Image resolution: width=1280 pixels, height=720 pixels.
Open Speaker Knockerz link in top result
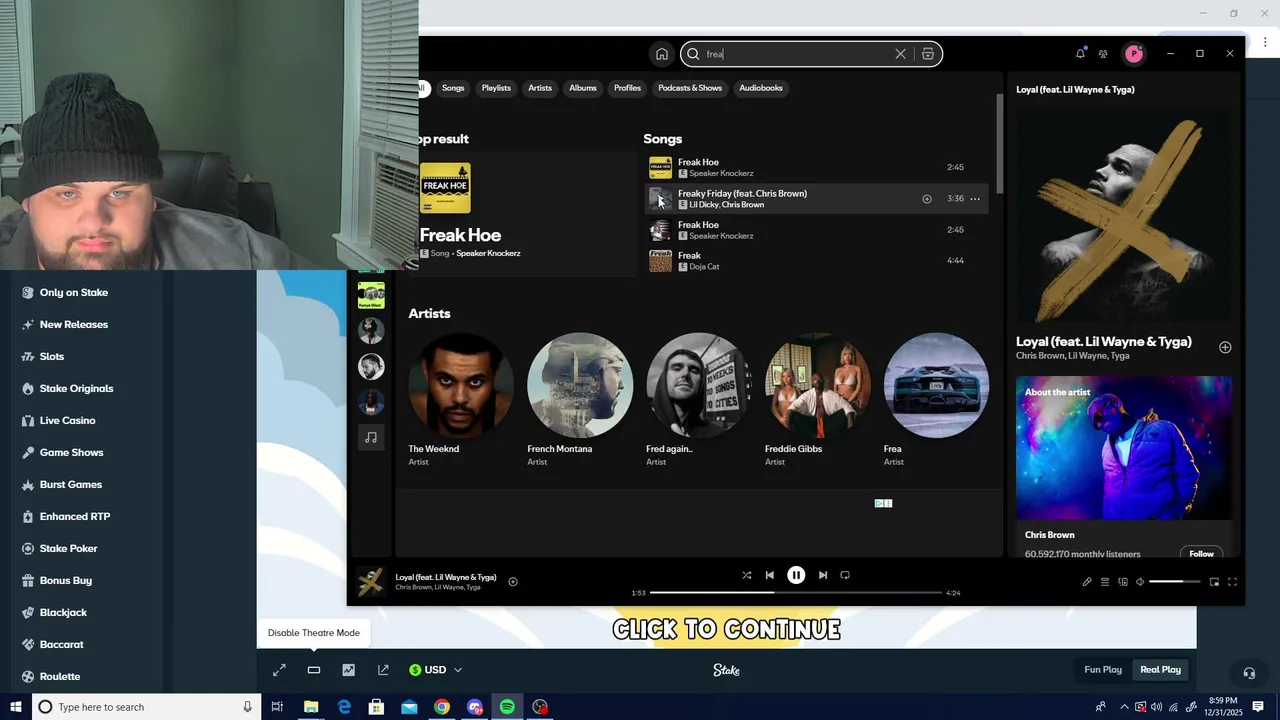(488, 254)
